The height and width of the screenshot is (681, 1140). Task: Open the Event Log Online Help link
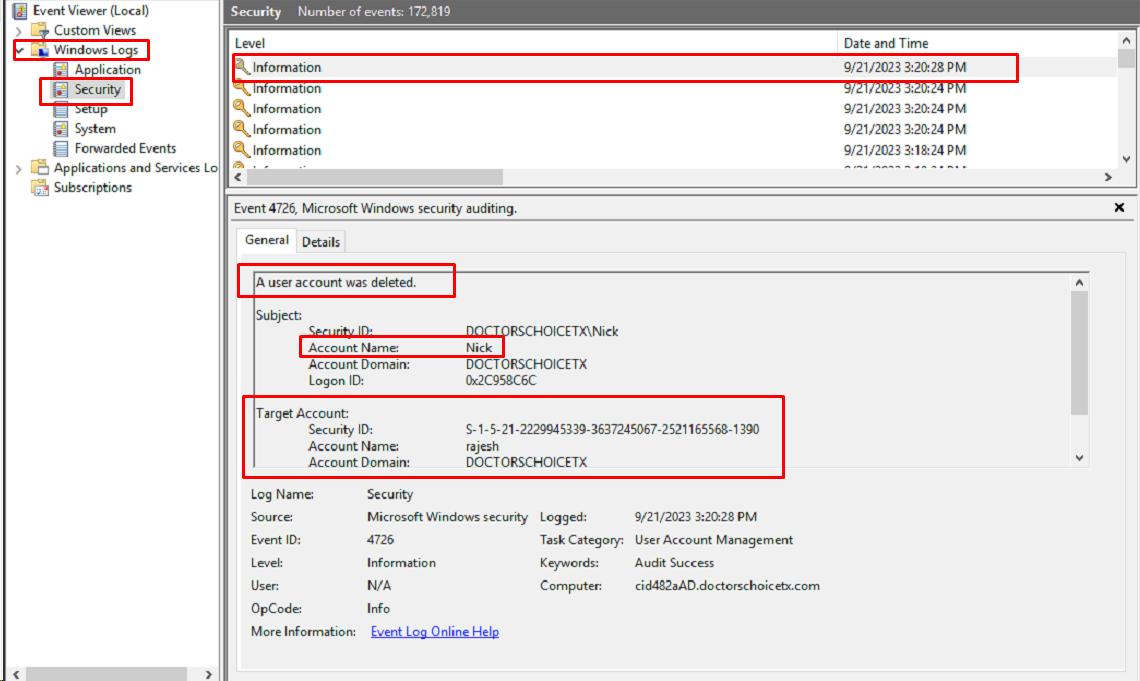[x=434, y=632]
